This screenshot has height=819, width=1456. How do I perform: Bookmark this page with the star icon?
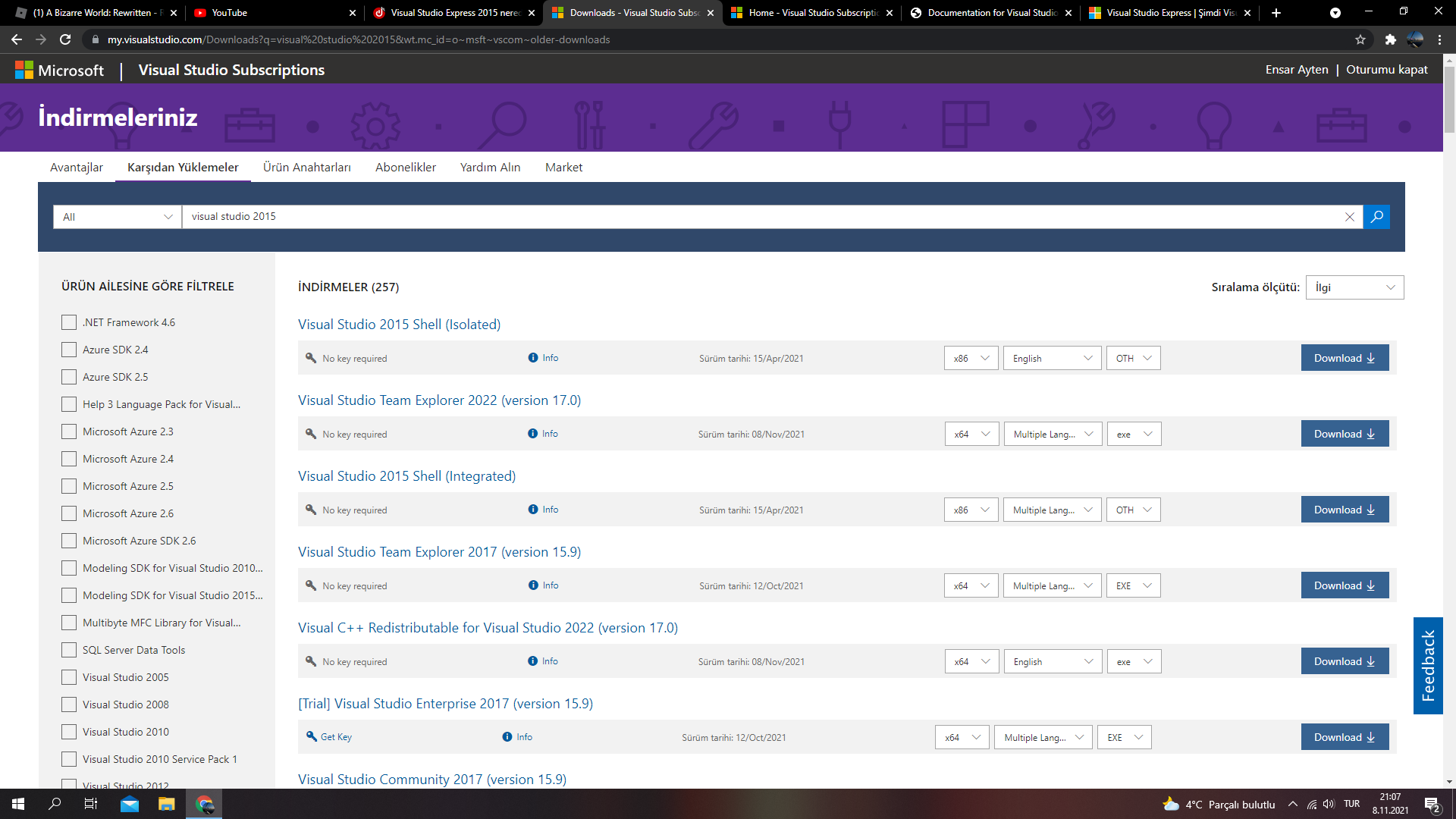click(x=1360, y=39)
